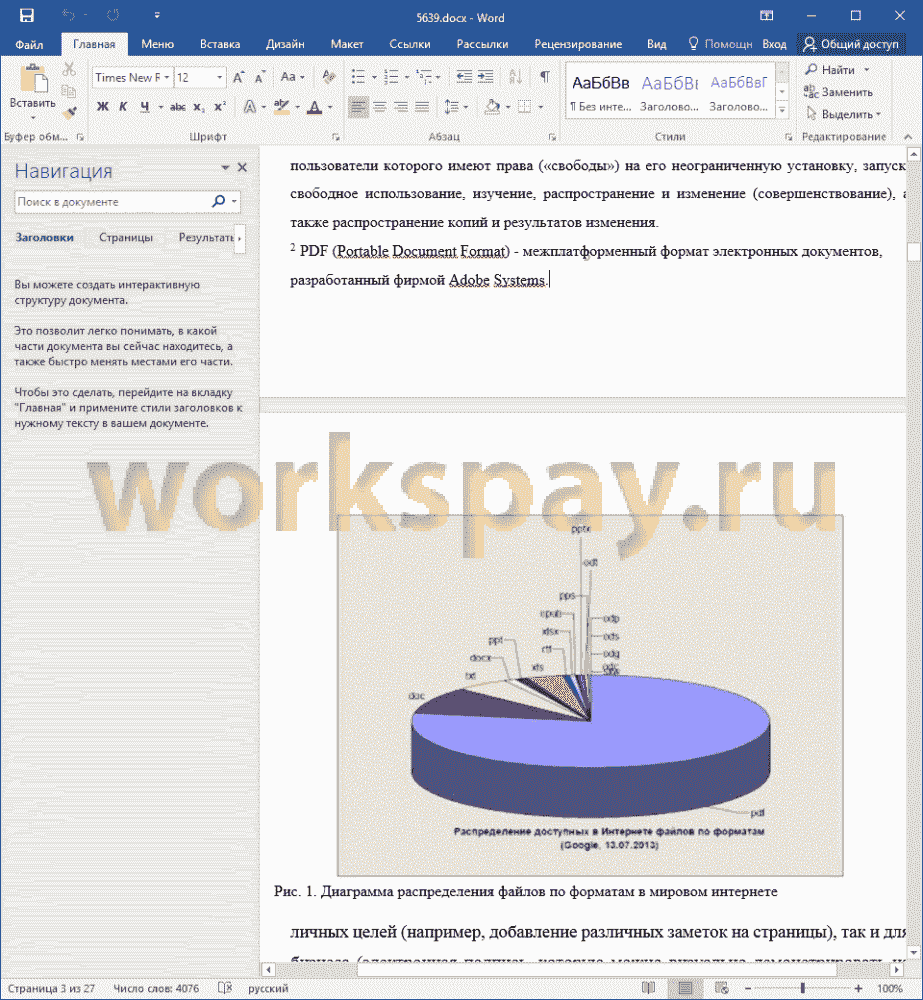
Task: Activate the Format Painter brush
Action: pyautogui.click(x=69, y=113)
